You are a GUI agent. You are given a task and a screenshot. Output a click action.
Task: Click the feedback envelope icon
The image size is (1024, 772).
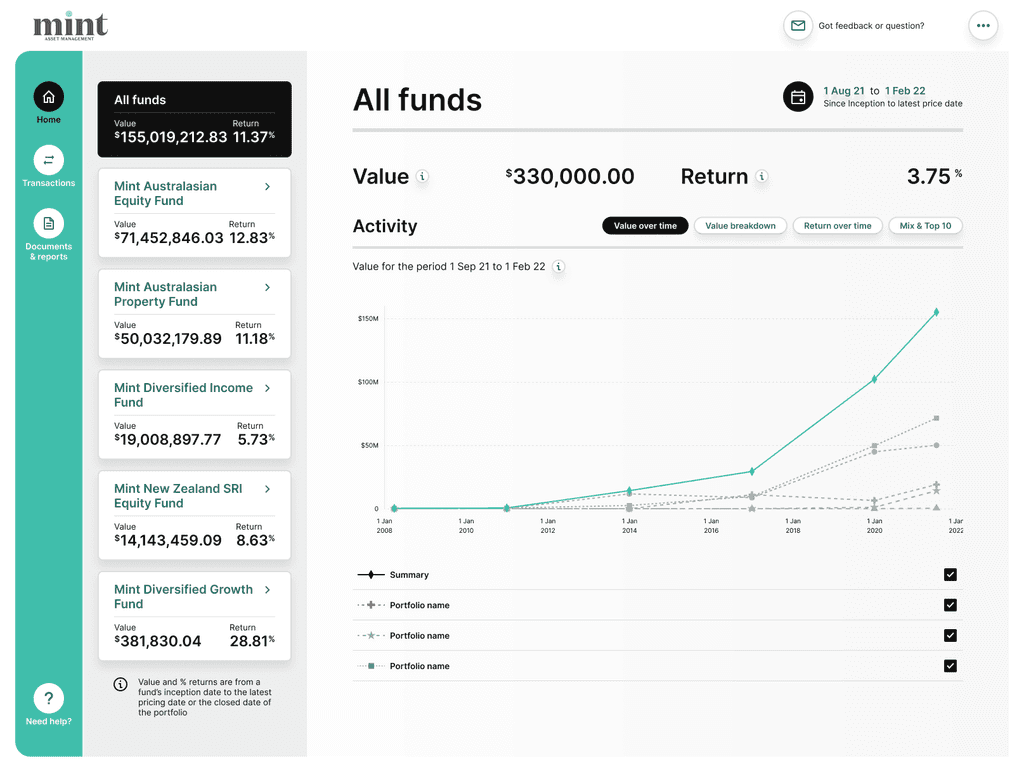797,25
